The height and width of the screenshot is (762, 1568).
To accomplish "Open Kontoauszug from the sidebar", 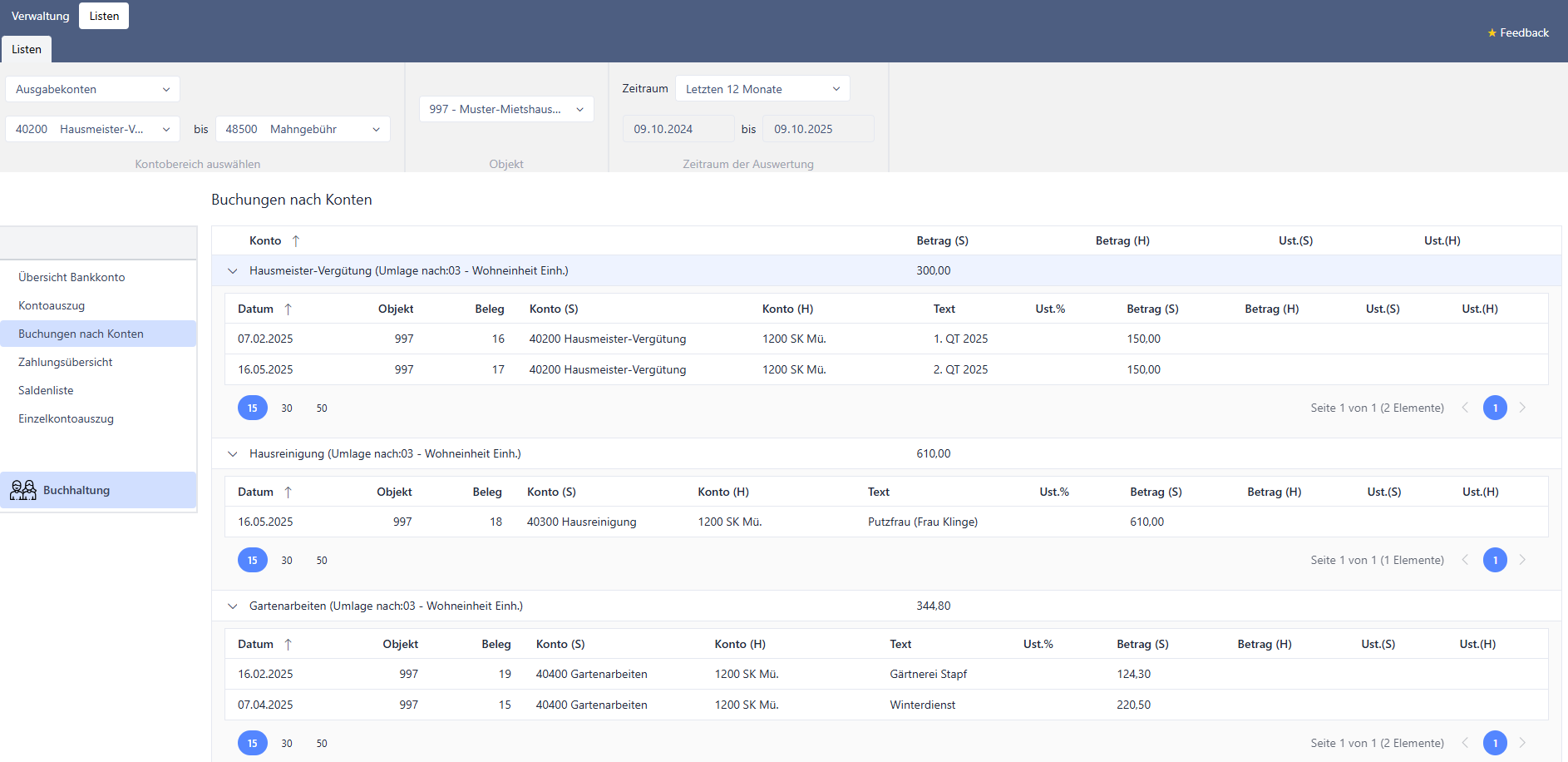I will 52,305.
